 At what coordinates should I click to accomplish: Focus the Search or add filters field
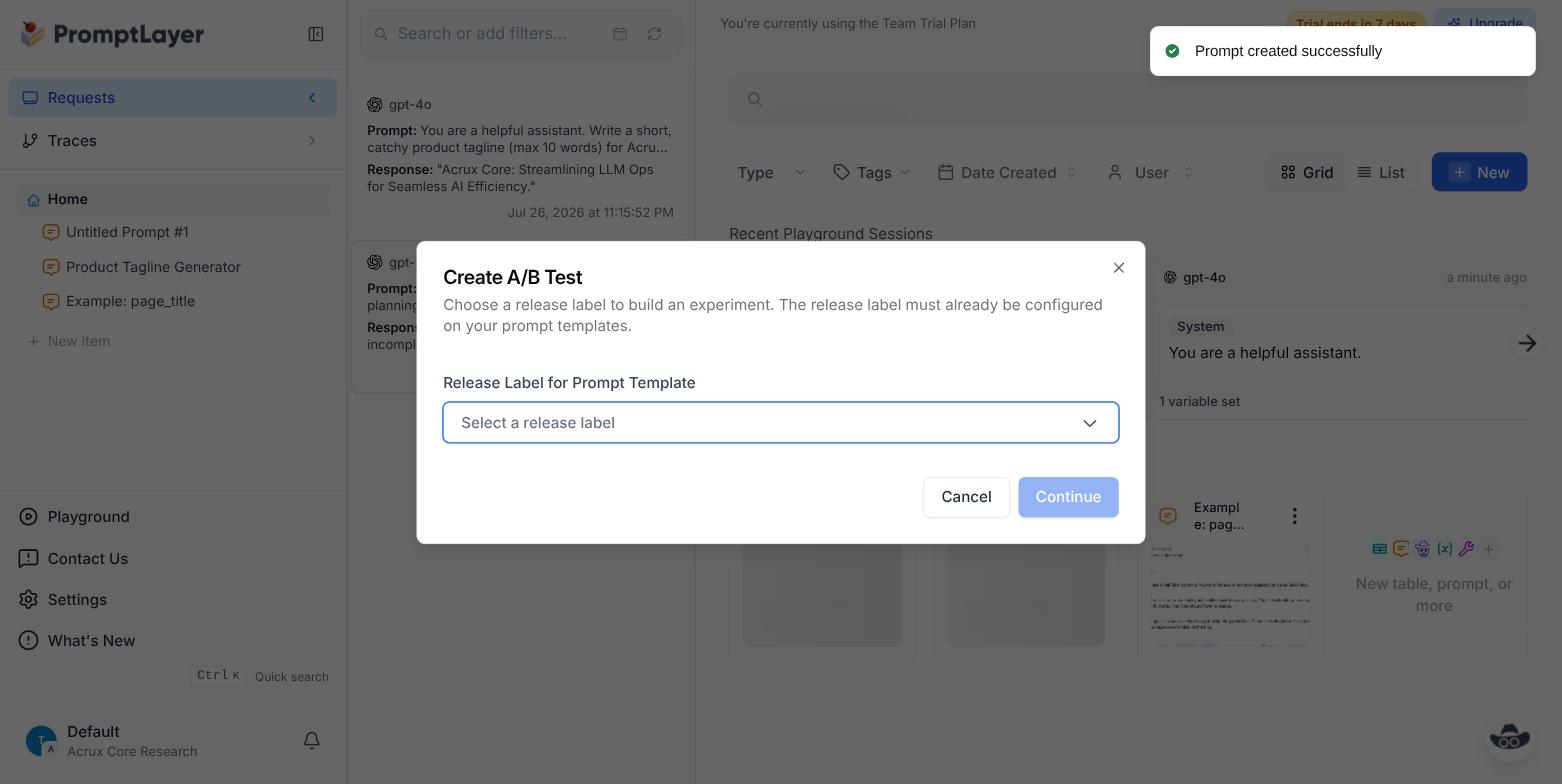(483, 34)
